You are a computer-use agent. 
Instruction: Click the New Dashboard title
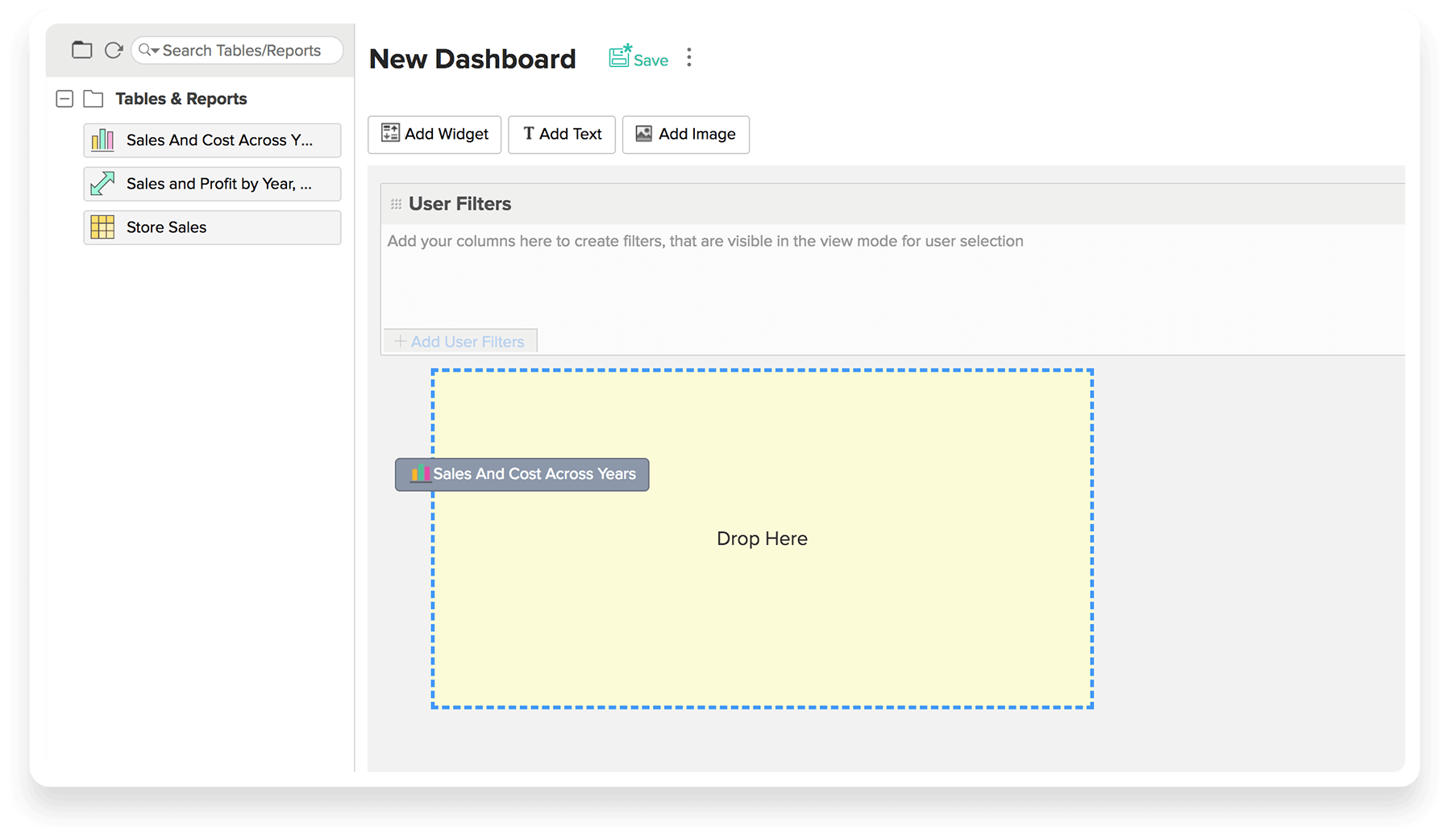(x=472, y=59)
